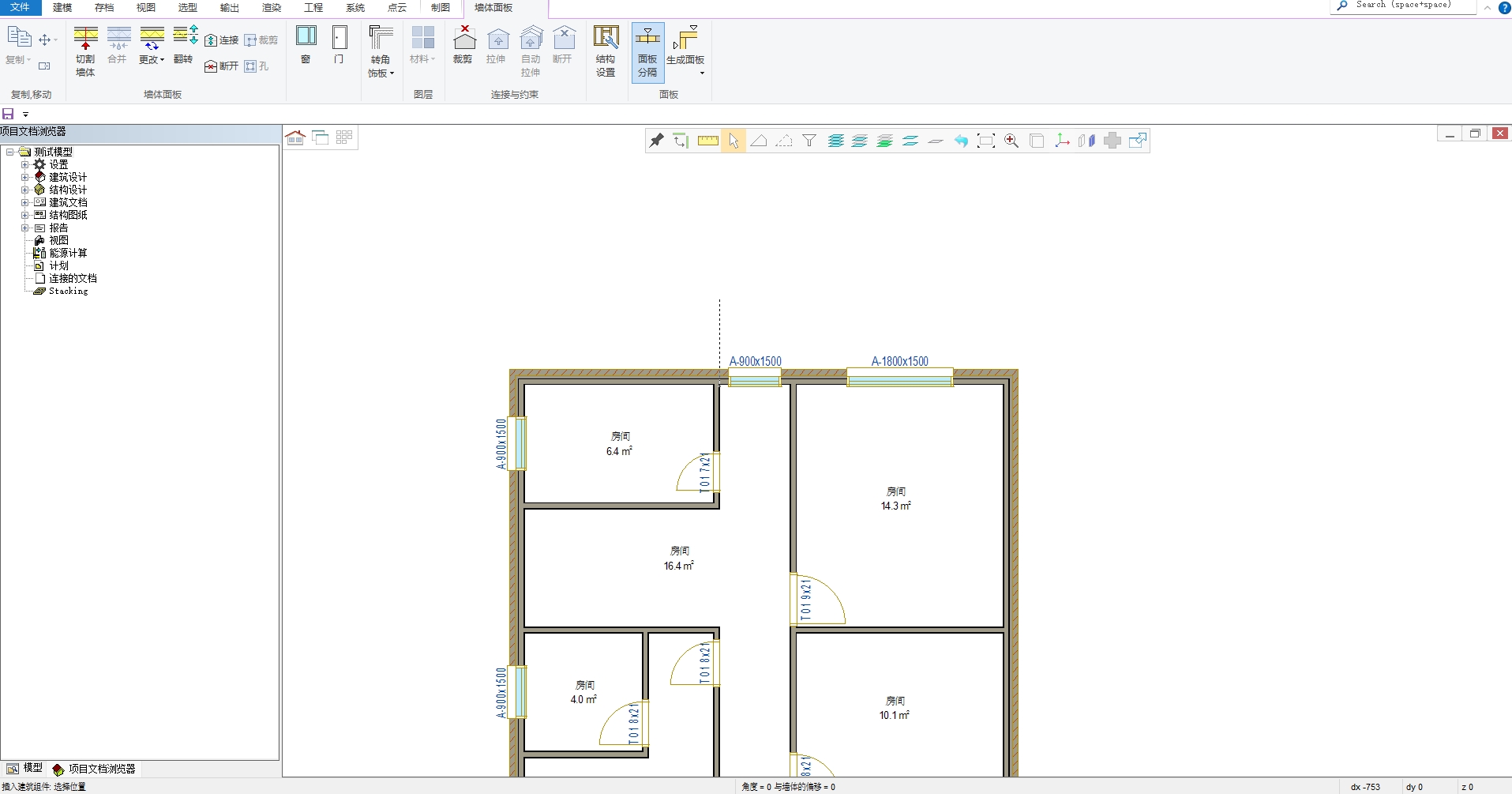Open the 更改 dropdown in 墙体面板 group

(x=152, y=46)
